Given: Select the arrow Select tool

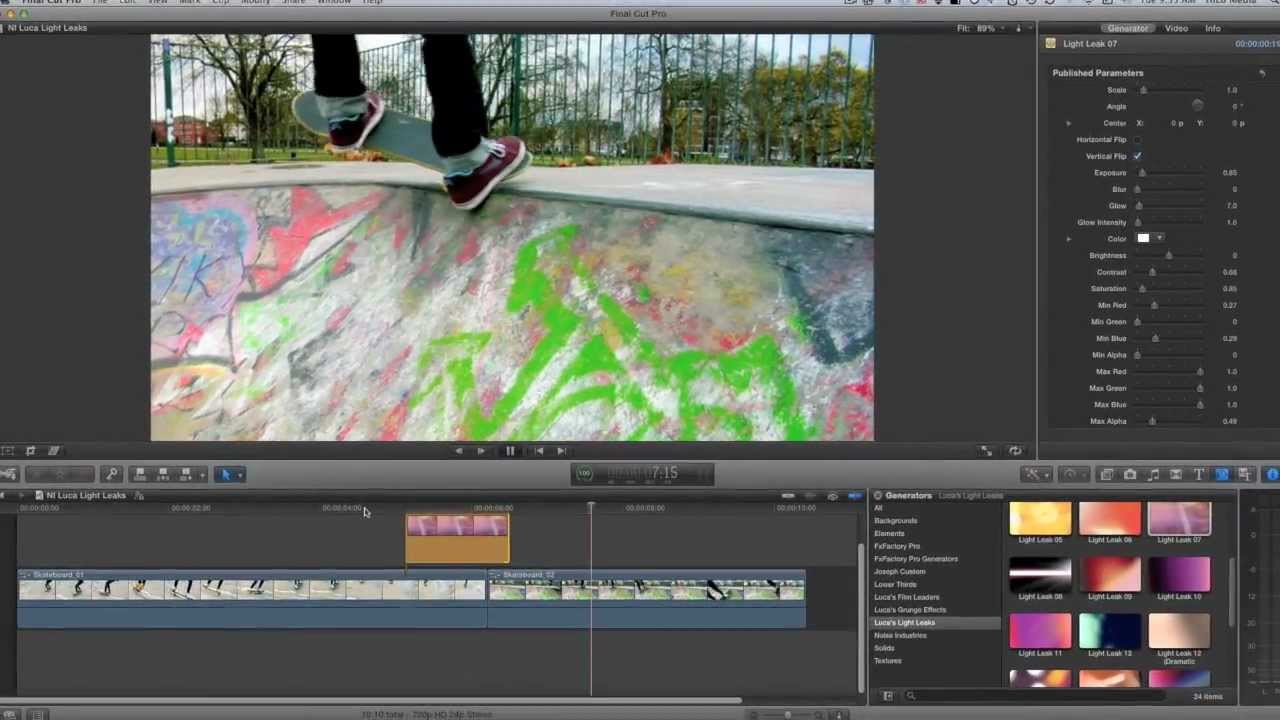Looking at the screenshot, I should [x=224, y=475].
